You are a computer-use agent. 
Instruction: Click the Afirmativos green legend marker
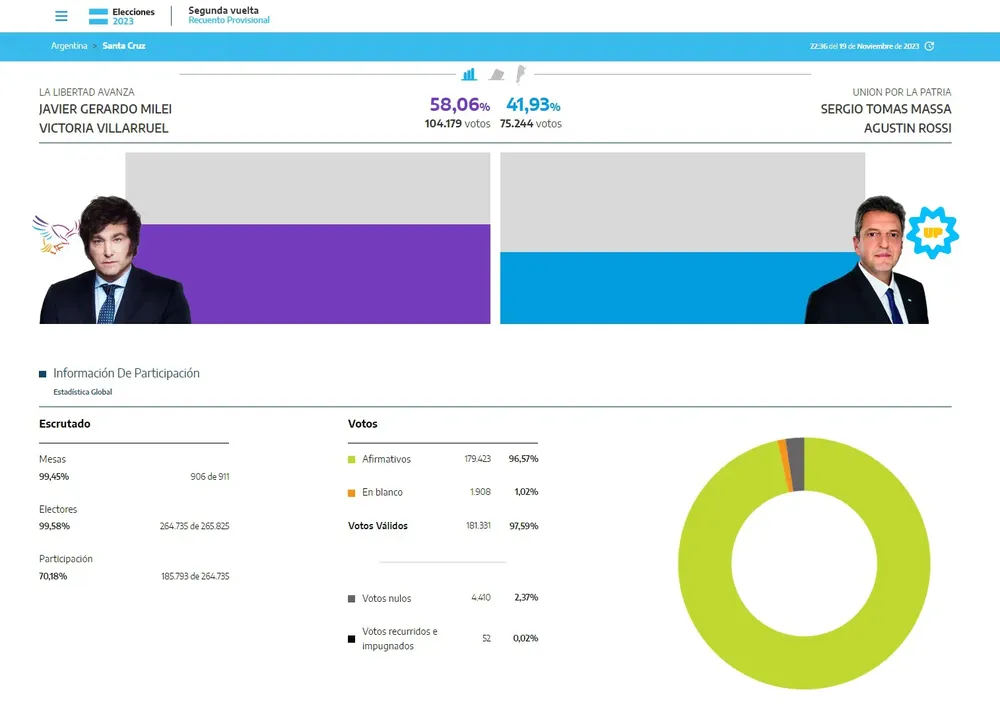tap(351, 459)
